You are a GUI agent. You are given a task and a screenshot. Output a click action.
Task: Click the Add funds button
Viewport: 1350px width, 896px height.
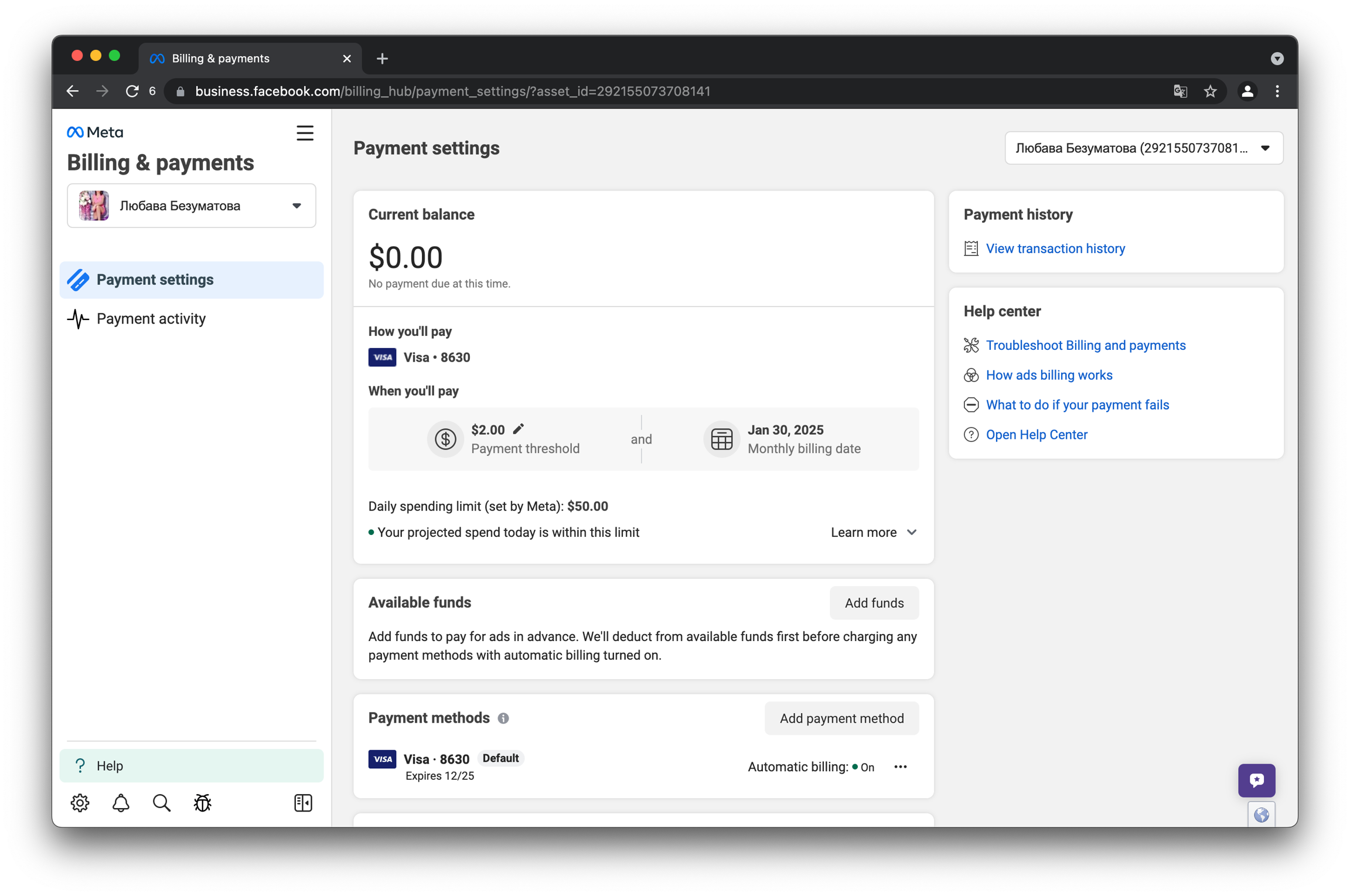(x=874, y=603)
